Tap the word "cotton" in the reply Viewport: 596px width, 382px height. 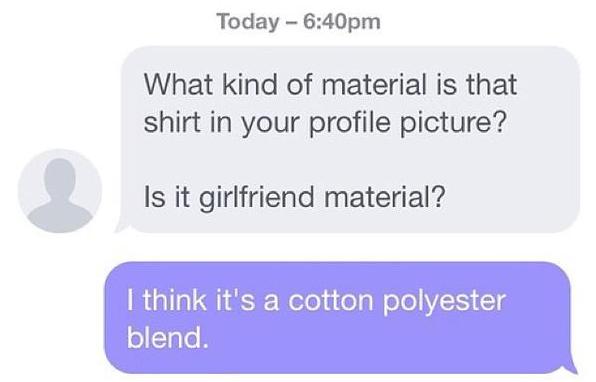[331, 301]
